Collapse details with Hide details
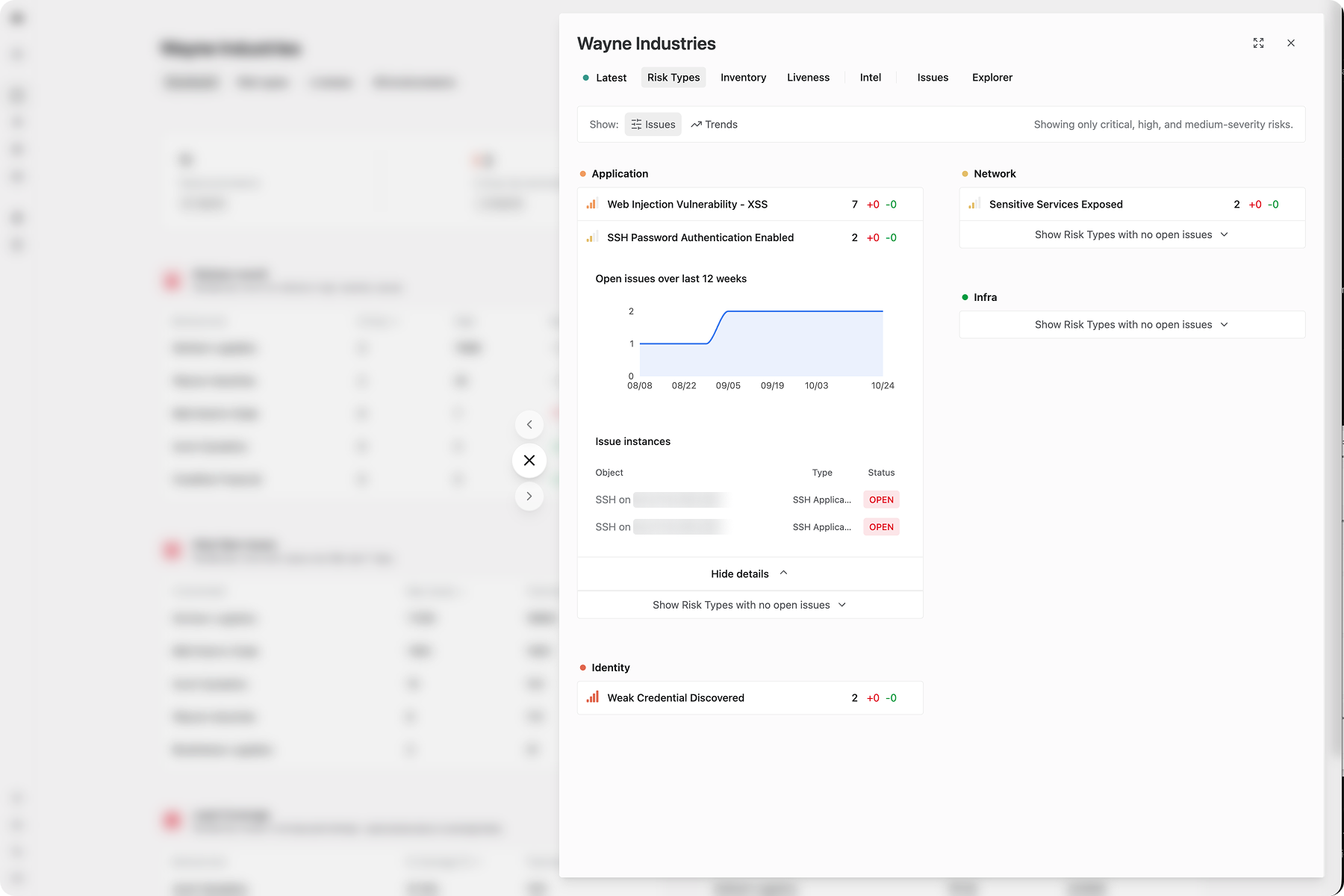1344x896 pixels. pyautogui.click(x=749, y=573)
